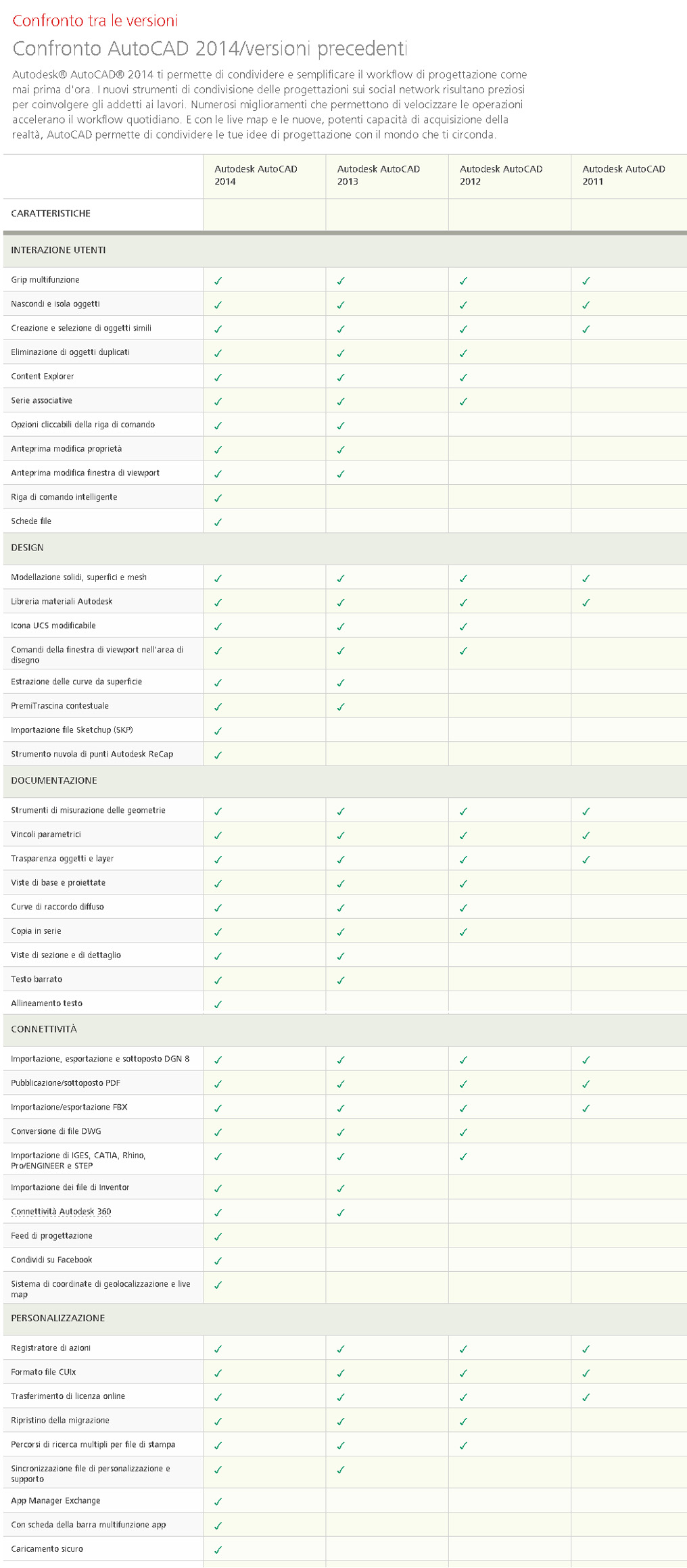The width and height of the screenshot is (687, 1568).
Task: Click AutoCAD 2011 checkmark for Formato file CUIx
Action: click(x=586, y=1373)
